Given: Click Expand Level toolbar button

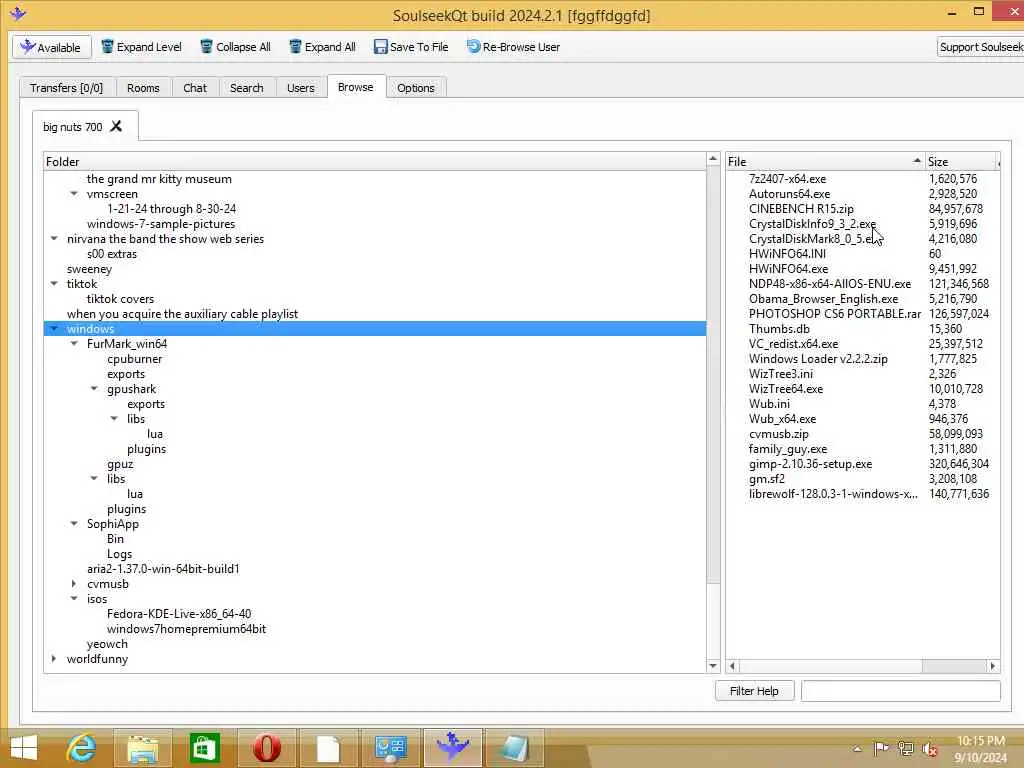Looking at the screenshot, I should tap(141, 47).
